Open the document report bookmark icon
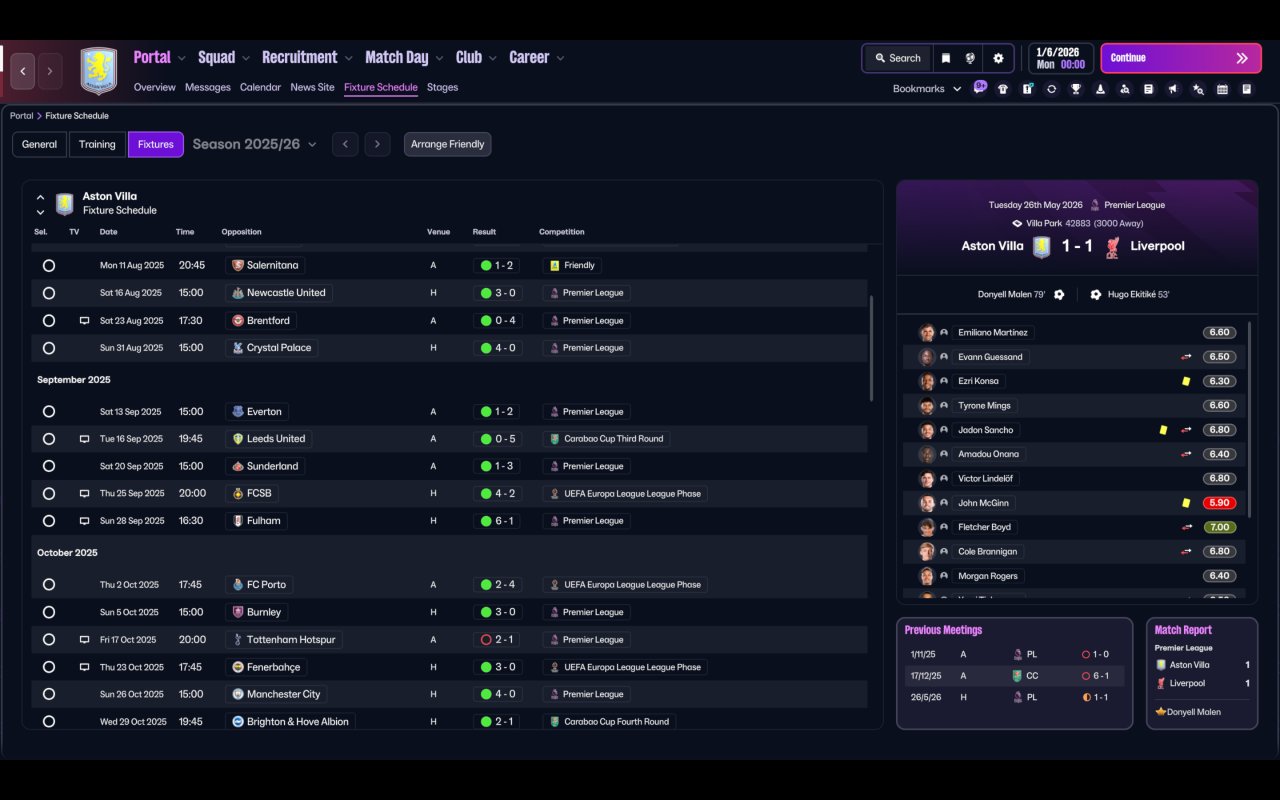The image size is (1280, 800). point(1149,89)
